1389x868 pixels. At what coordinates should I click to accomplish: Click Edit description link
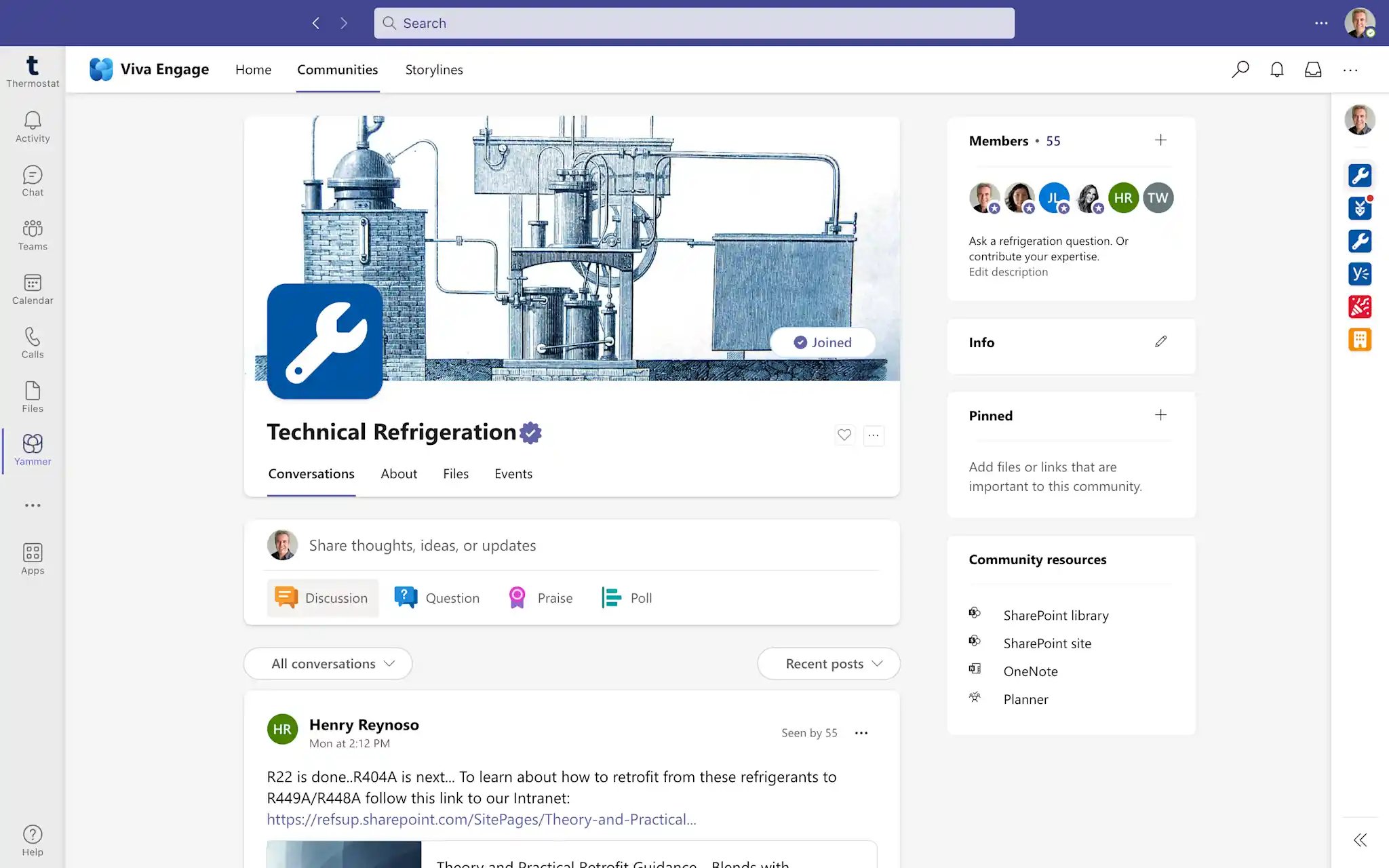pos(1008,272)
